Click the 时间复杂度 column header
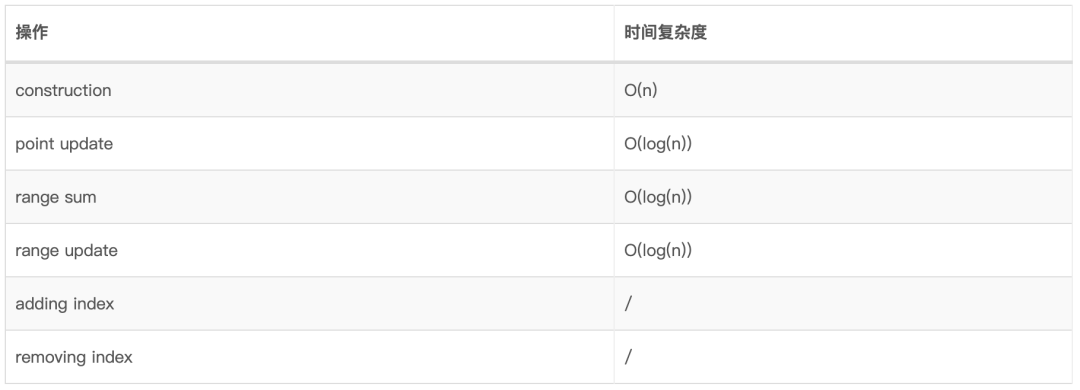 tap(665, 32)
